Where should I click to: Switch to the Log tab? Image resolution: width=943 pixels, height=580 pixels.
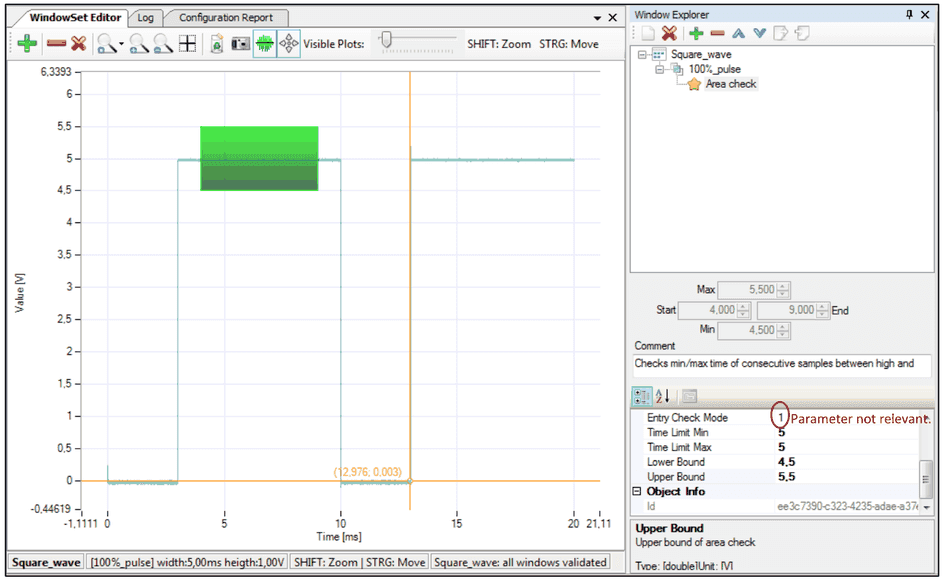(145, 17)
